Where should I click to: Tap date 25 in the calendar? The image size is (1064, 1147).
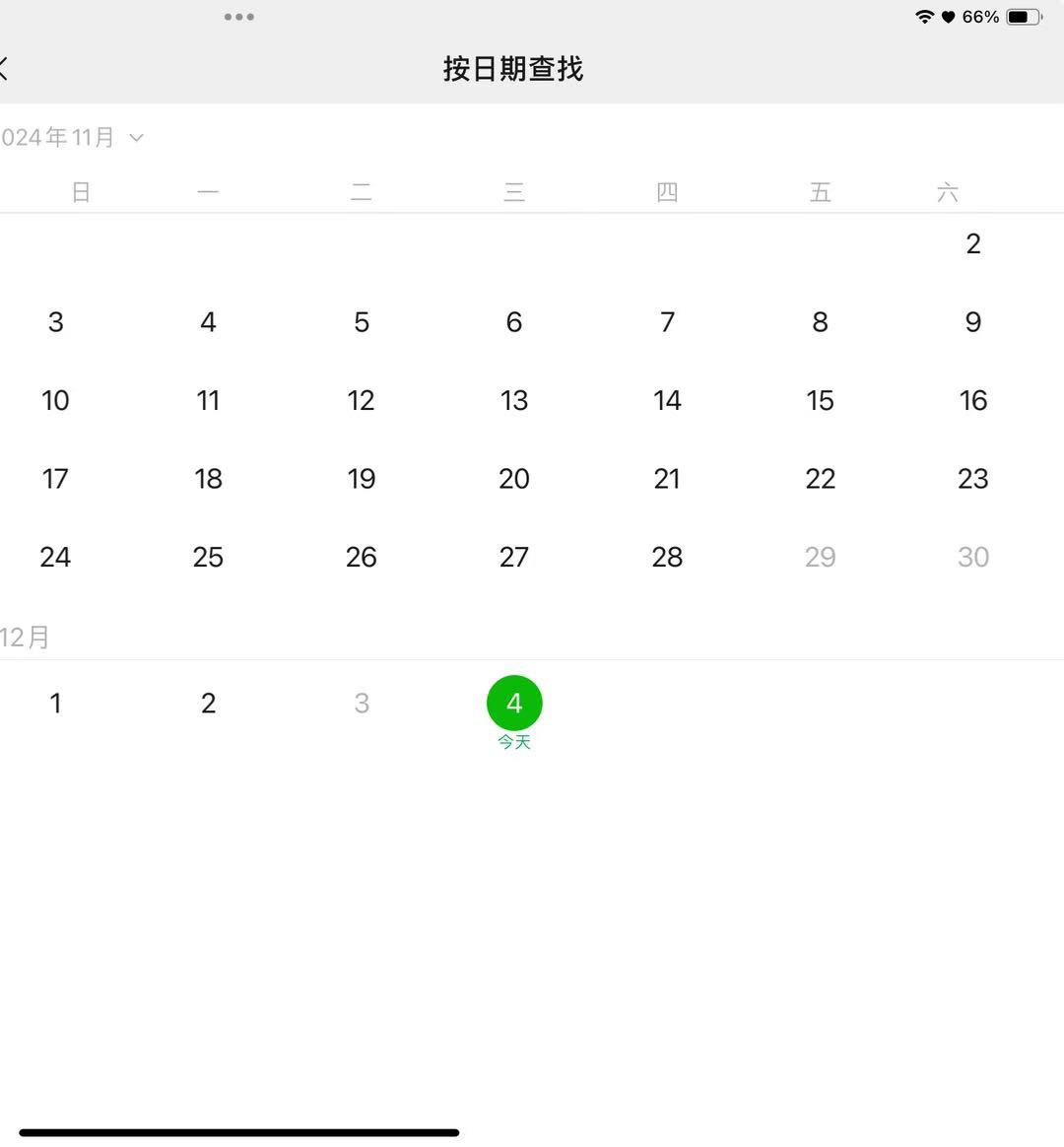(209, 557)
